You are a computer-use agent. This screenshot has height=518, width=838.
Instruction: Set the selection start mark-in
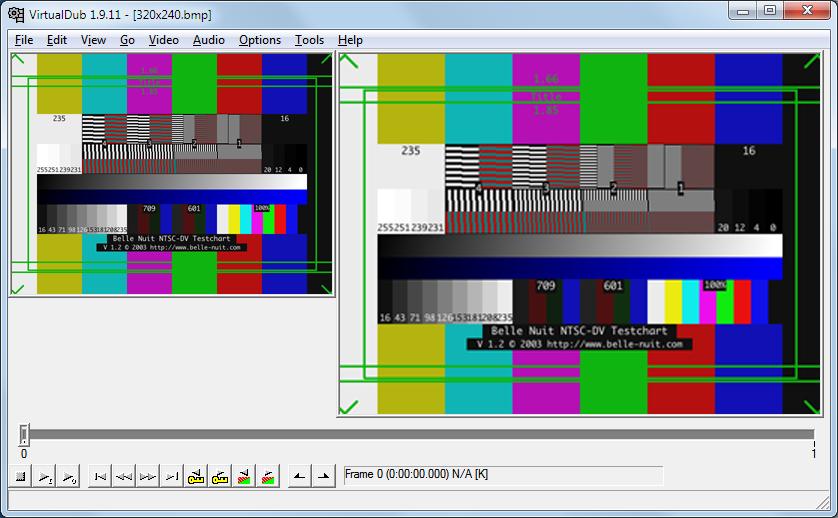pyautogui.click(x=300, y=476)
